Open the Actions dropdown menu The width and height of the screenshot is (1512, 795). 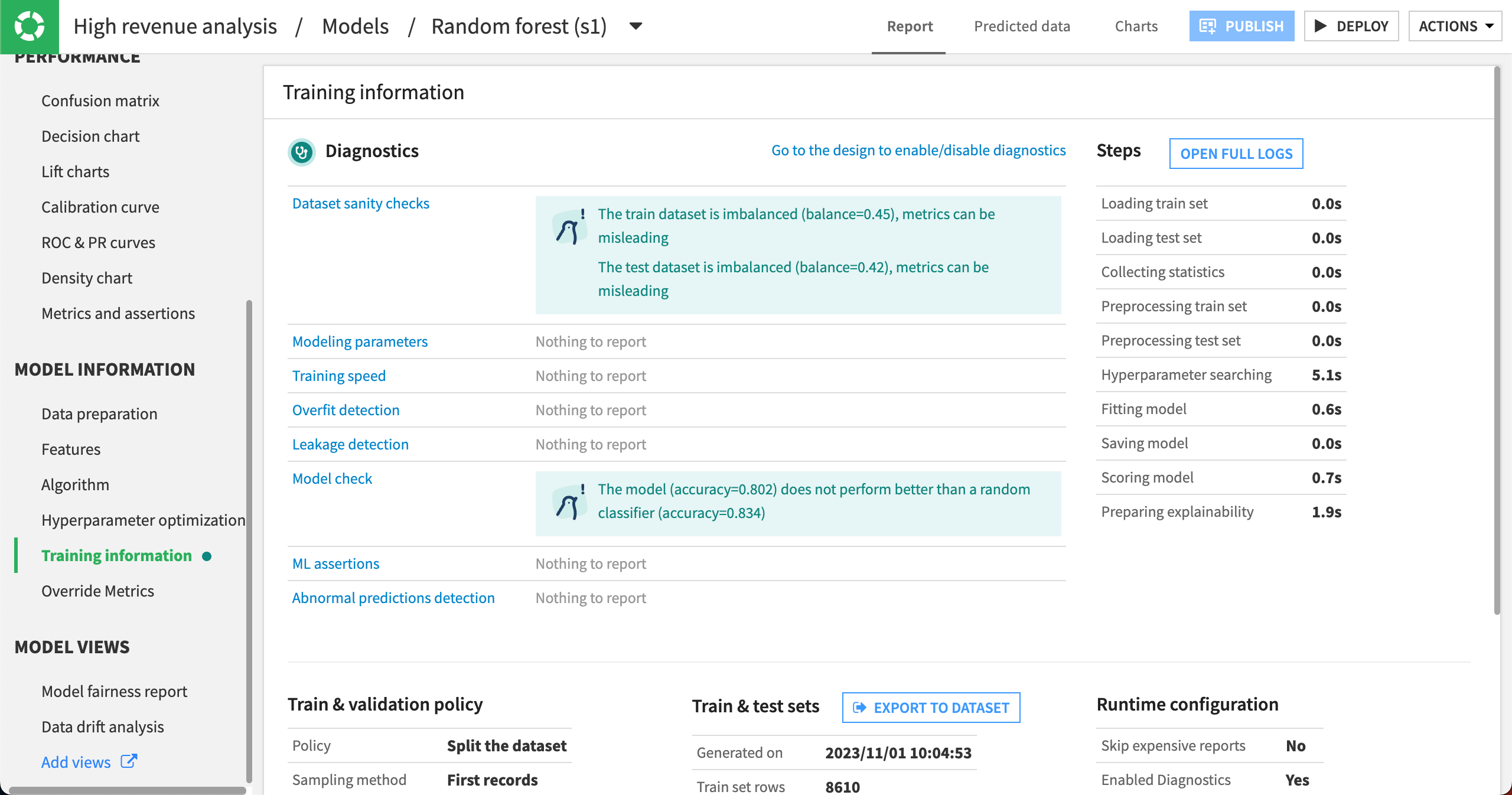click(x=1455, y=27)
